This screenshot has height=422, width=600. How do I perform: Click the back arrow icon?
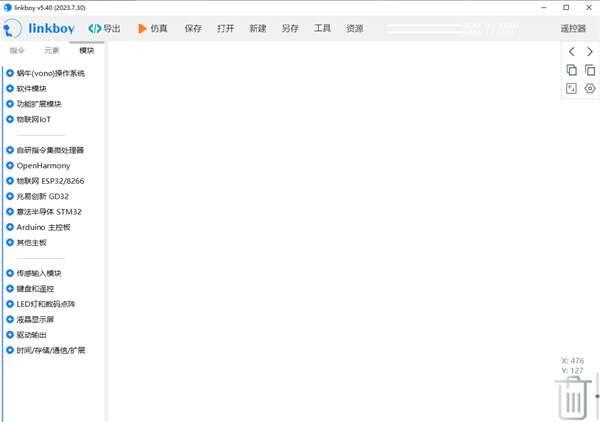click(x=571, y=51)
